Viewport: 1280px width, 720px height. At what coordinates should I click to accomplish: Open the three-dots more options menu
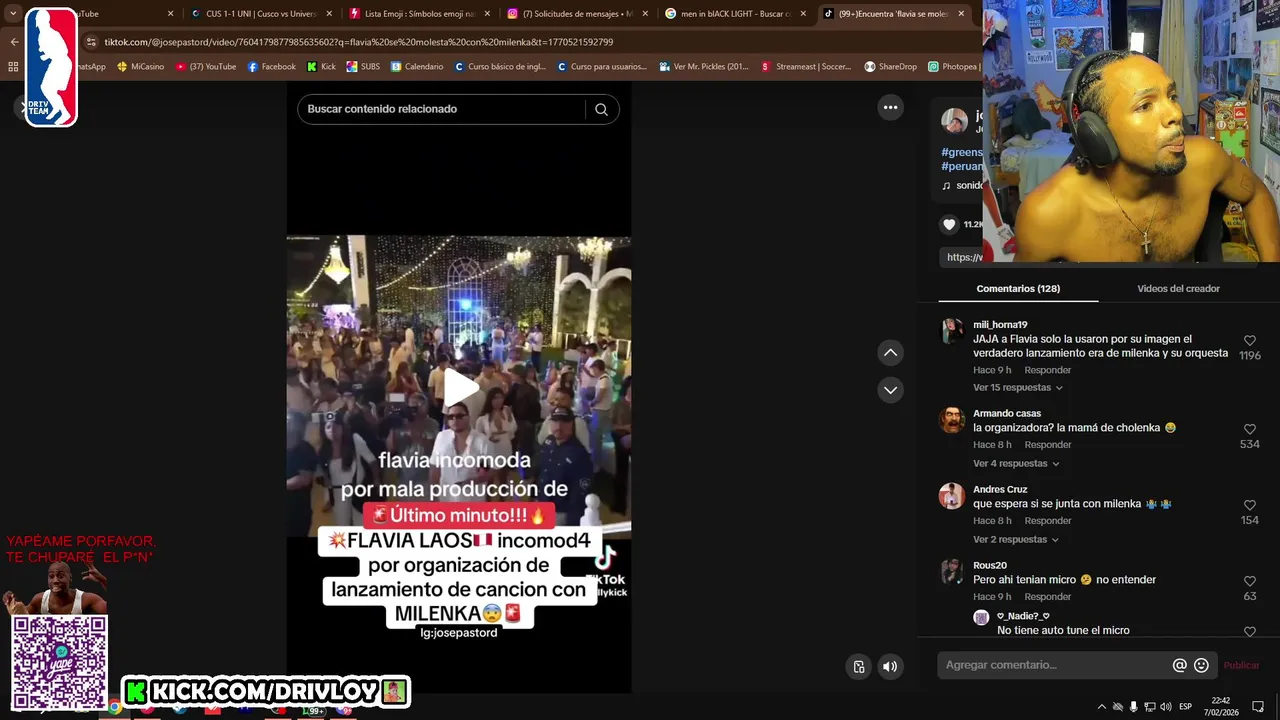pos(890,107)
